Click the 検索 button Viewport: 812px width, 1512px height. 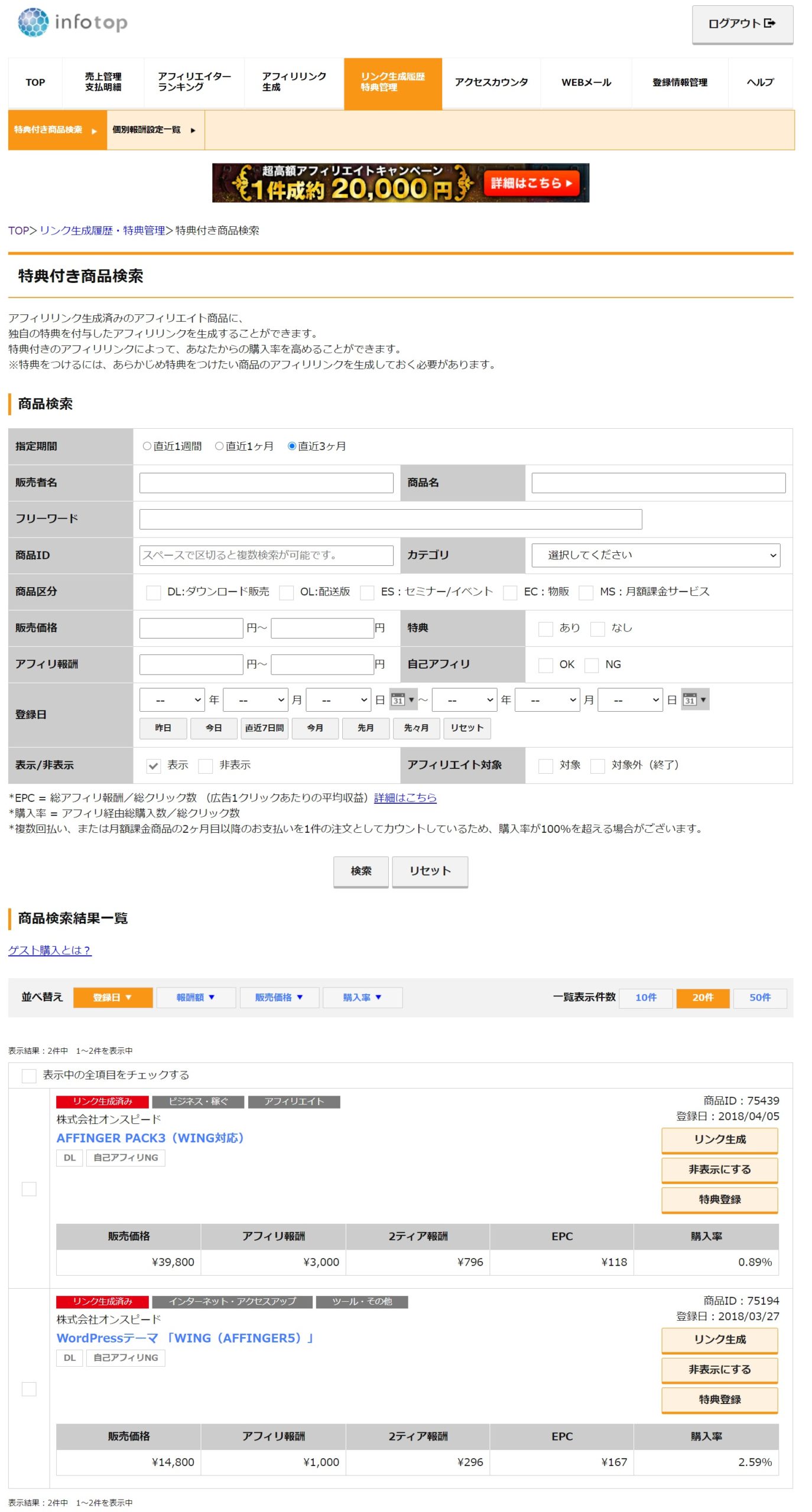point(361,871)
